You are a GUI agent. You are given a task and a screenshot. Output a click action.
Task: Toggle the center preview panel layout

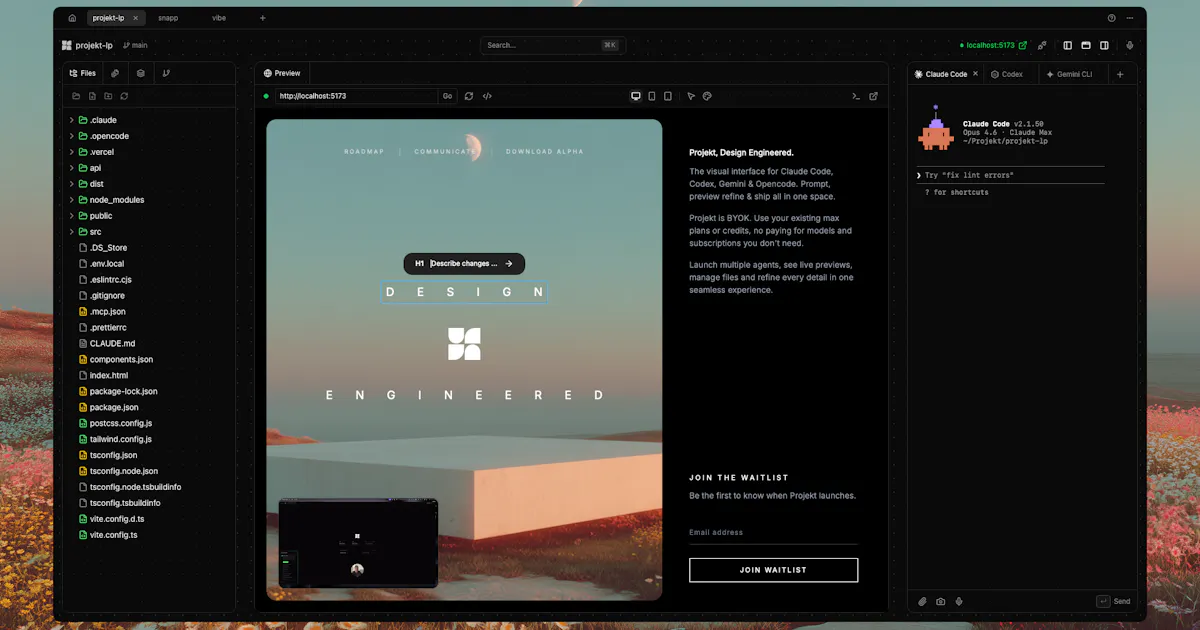[1086, 45]
